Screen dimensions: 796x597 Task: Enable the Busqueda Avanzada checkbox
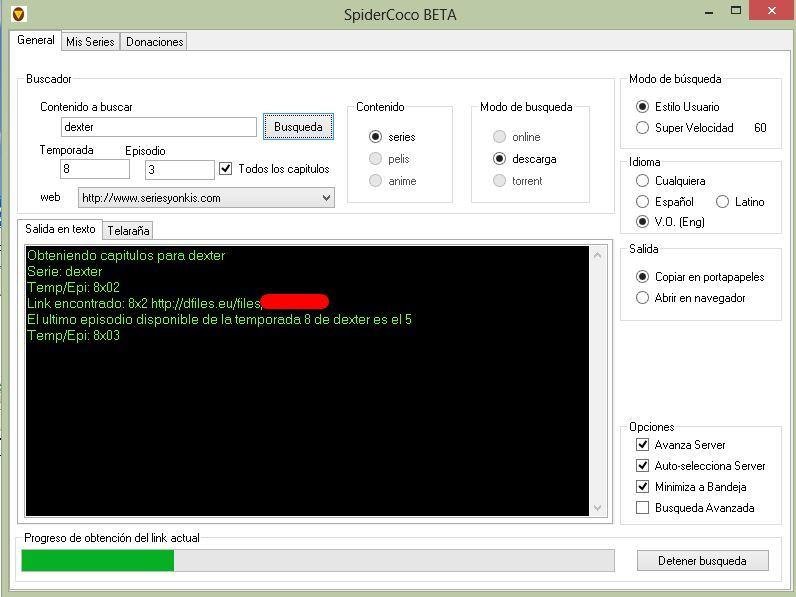pos(642,508)
